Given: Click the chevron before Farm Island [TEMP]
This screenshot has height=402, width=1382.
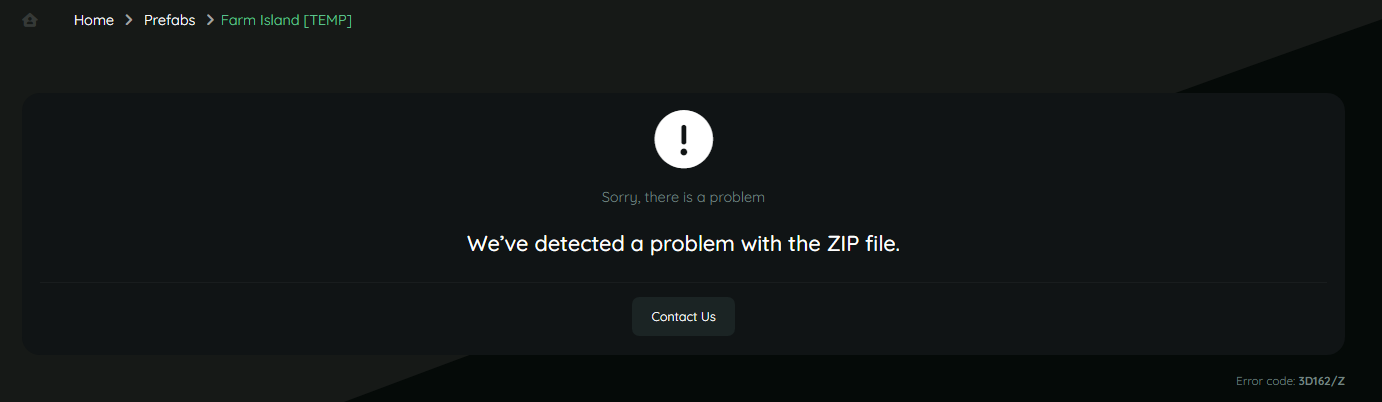Looking at the screenshot, I should [210, 20].
